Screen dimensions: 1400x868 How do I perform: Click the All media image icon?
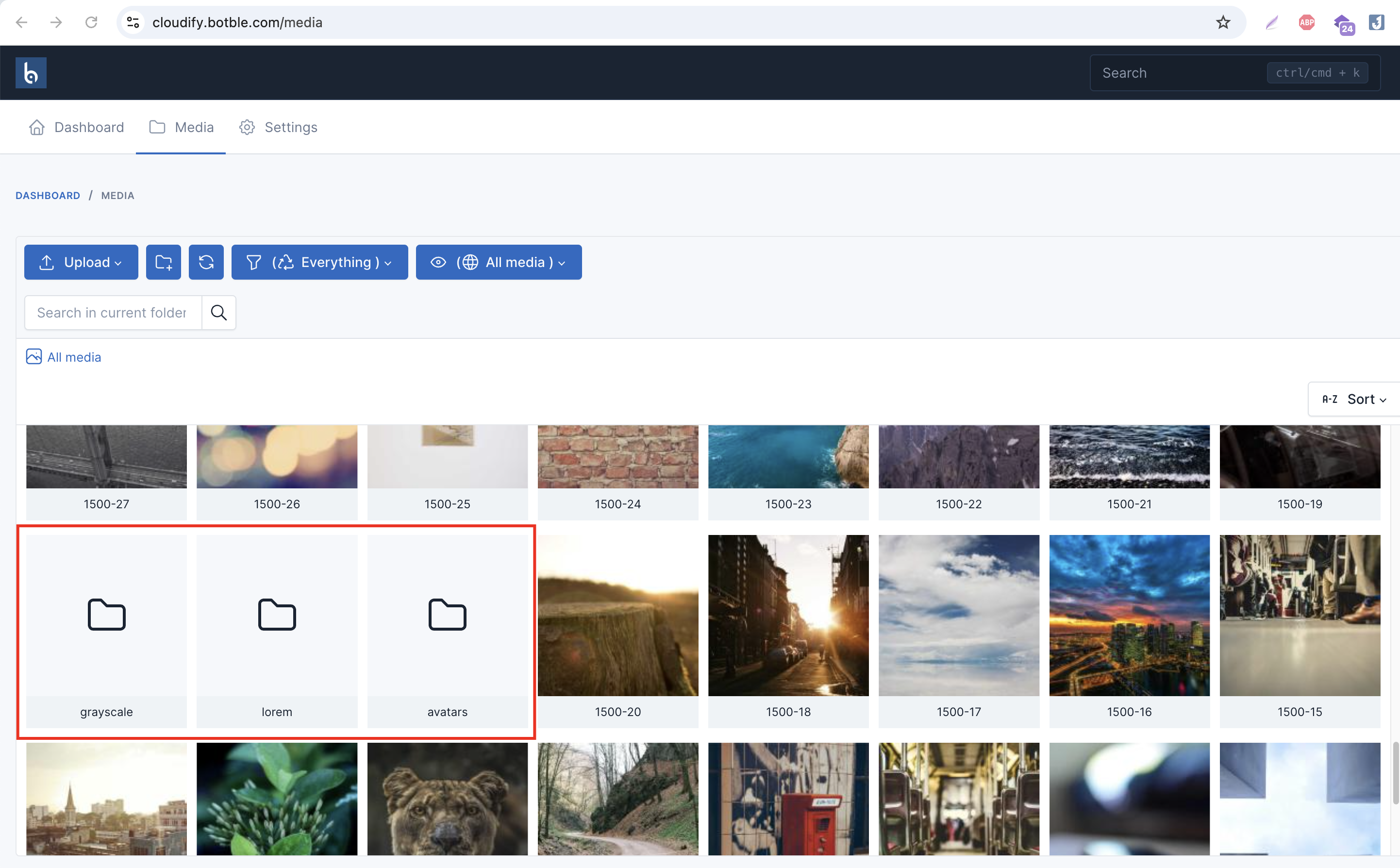34,356
